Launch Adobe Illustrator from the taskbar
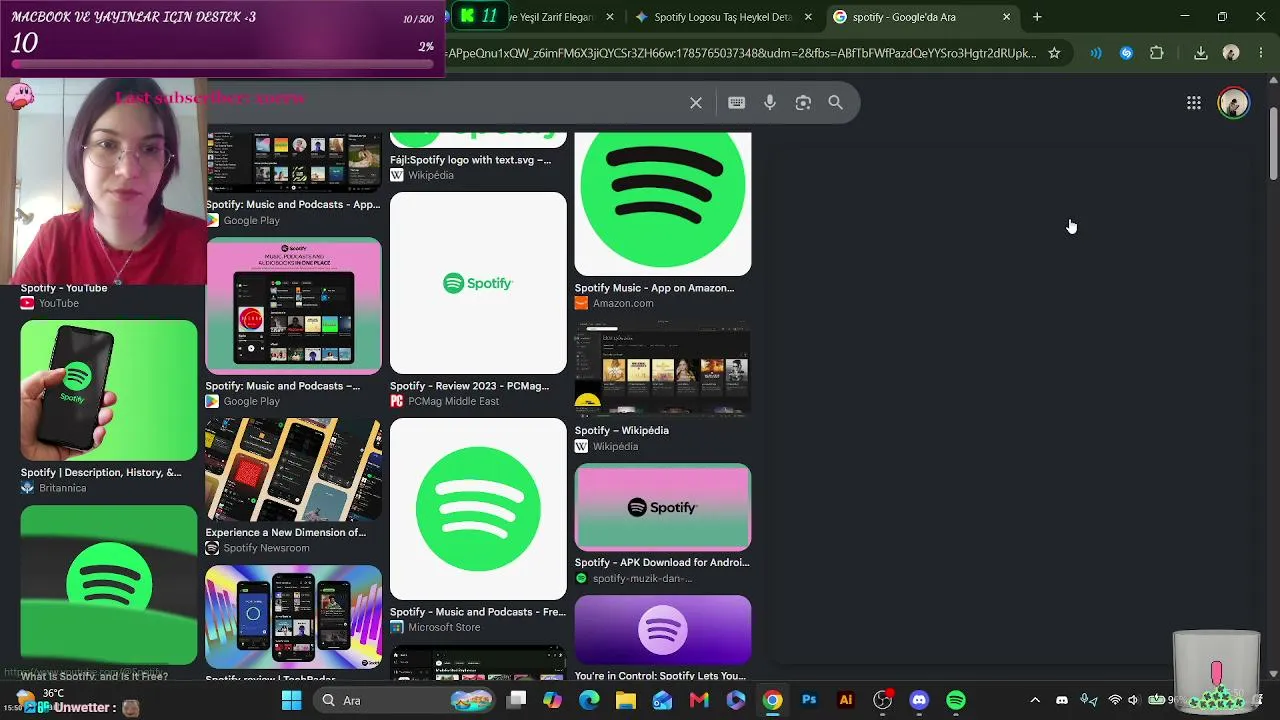This screenshot has width=1280, height=720. coord(846,700)
